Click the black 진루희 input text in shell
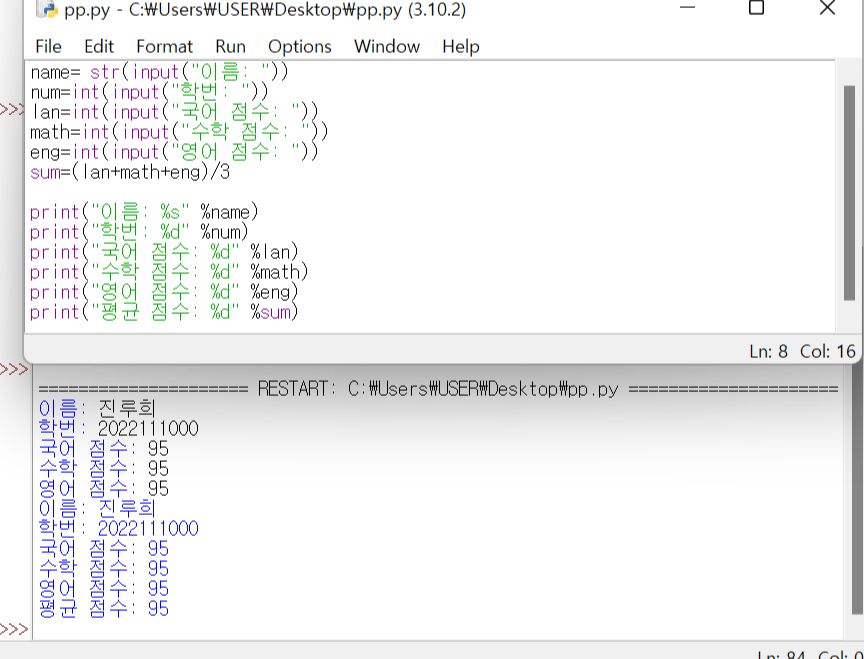The image size is (864, 659). pos(127,408)
